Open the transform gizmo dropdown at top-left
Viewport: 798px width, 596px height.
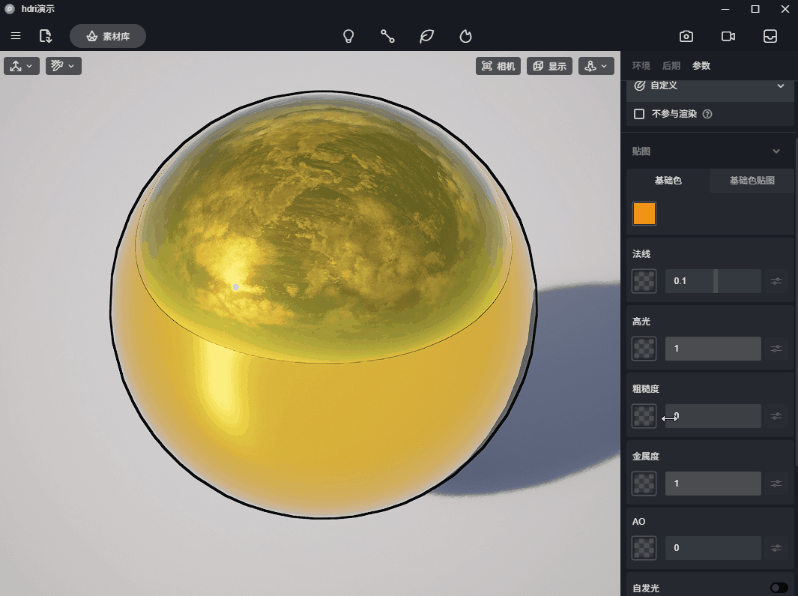21,66
